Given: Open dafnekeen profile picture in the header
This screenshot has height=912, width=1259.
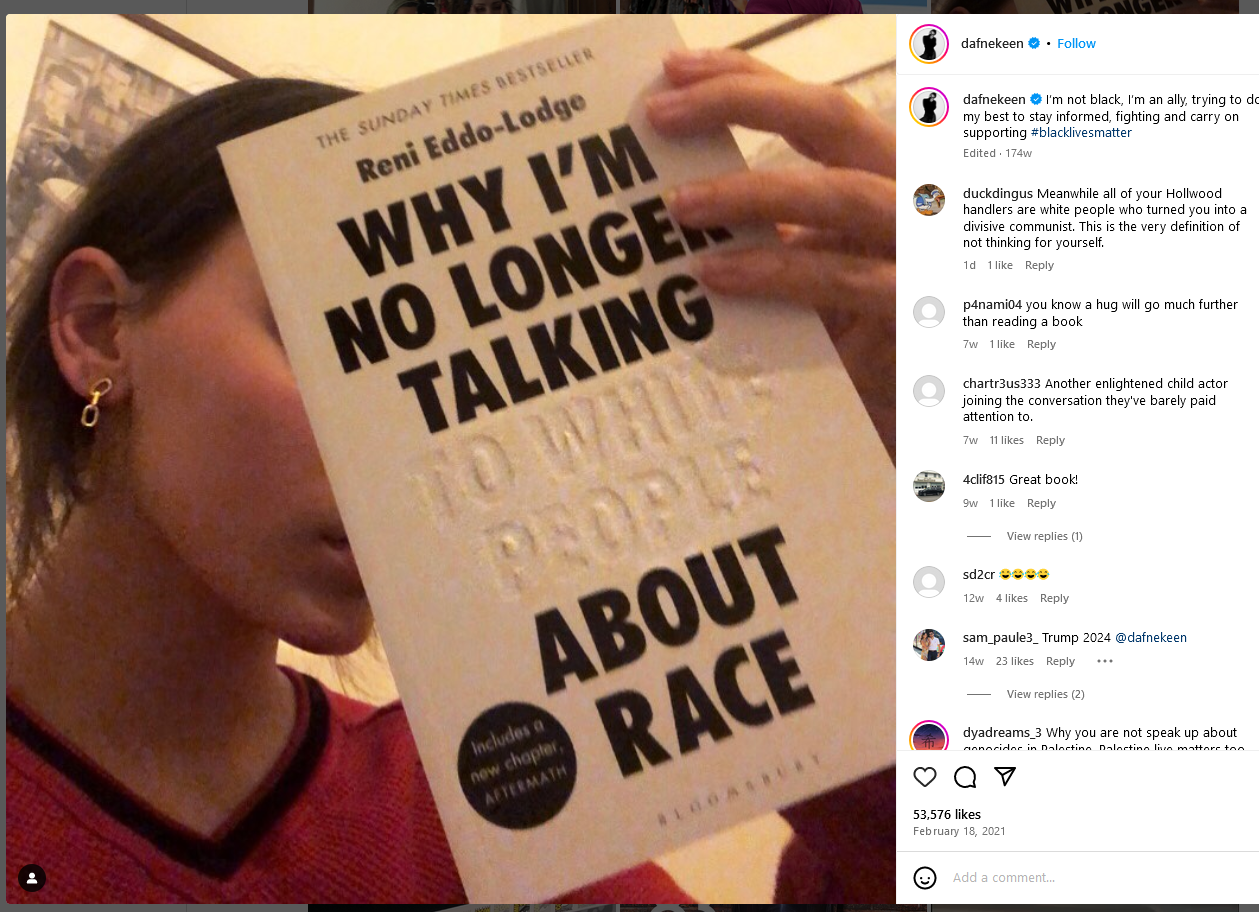Looking at the screenshot, I should coord(929,43).
